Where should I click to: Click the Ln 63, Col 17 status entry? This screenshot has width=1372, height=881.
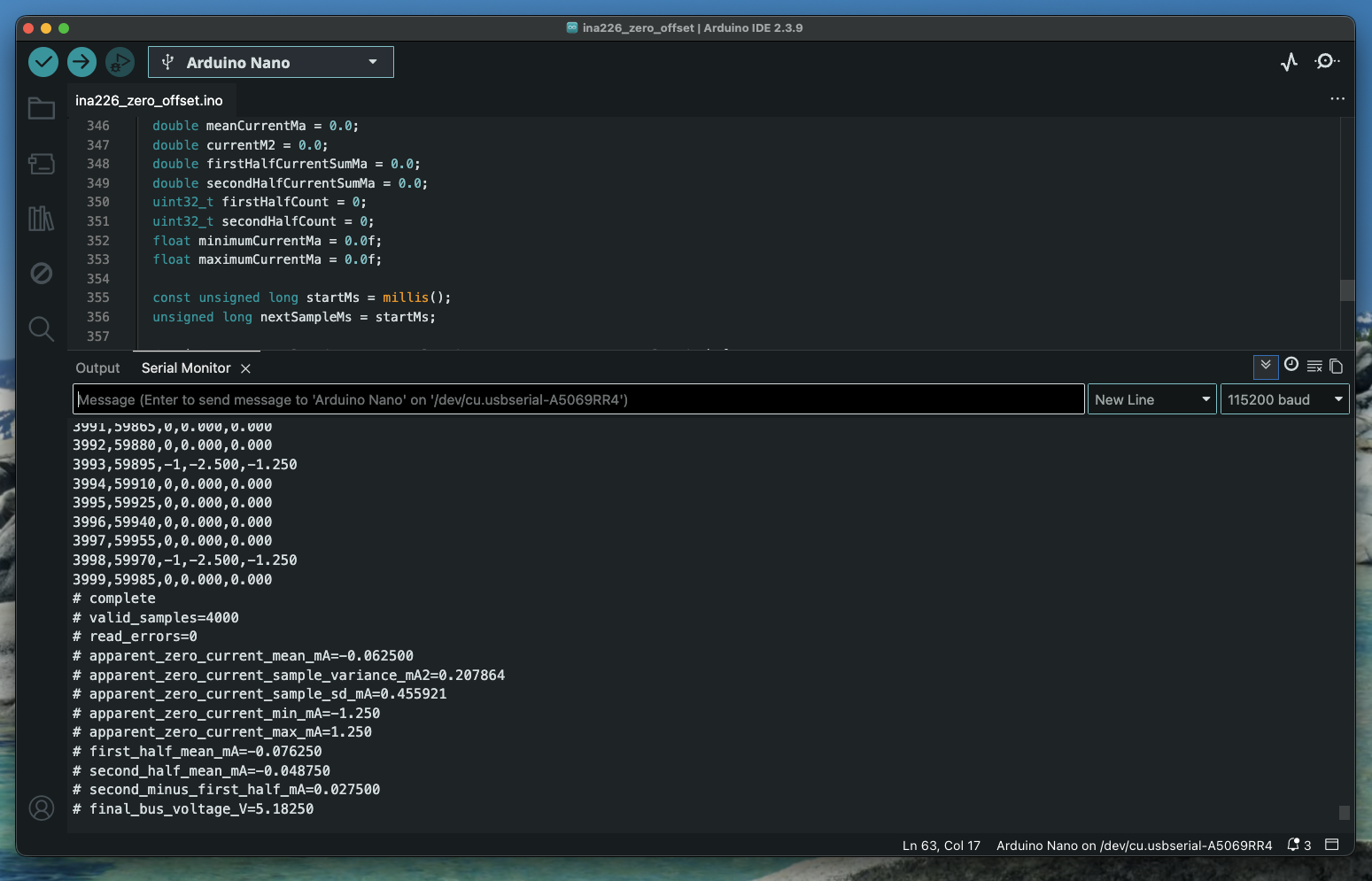coord(942,846)
